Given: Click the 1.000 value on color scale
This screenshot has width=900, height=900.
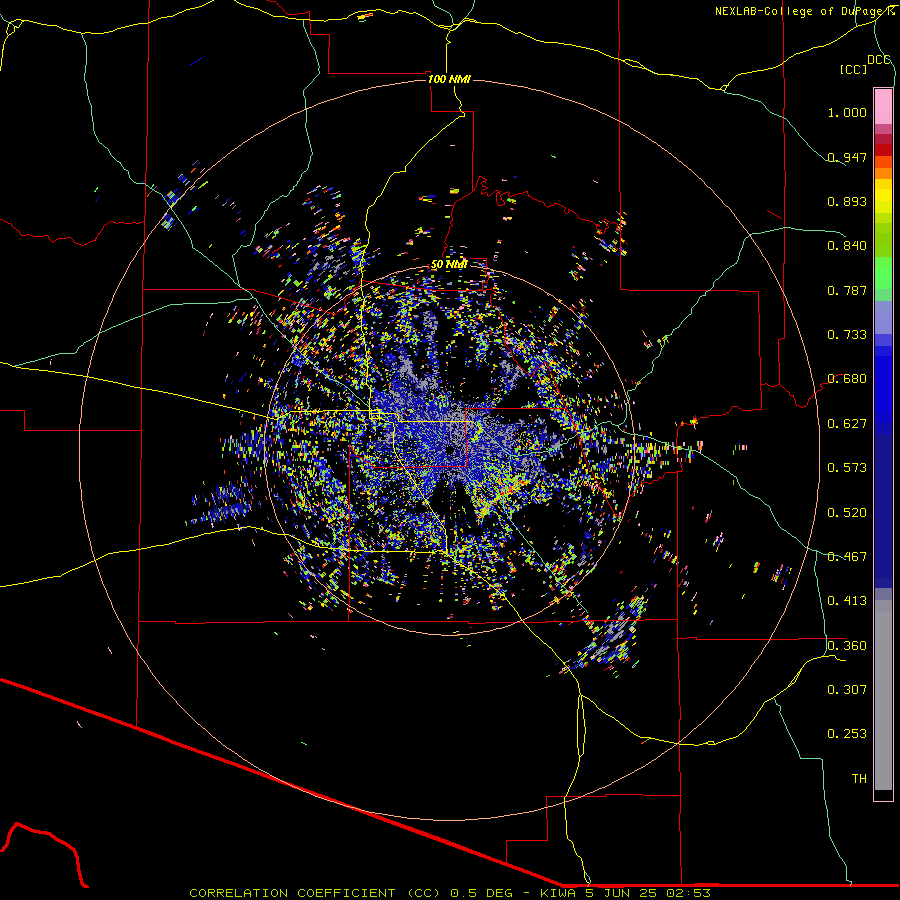Looking at the screenshot, I should [x=847, y=112].
